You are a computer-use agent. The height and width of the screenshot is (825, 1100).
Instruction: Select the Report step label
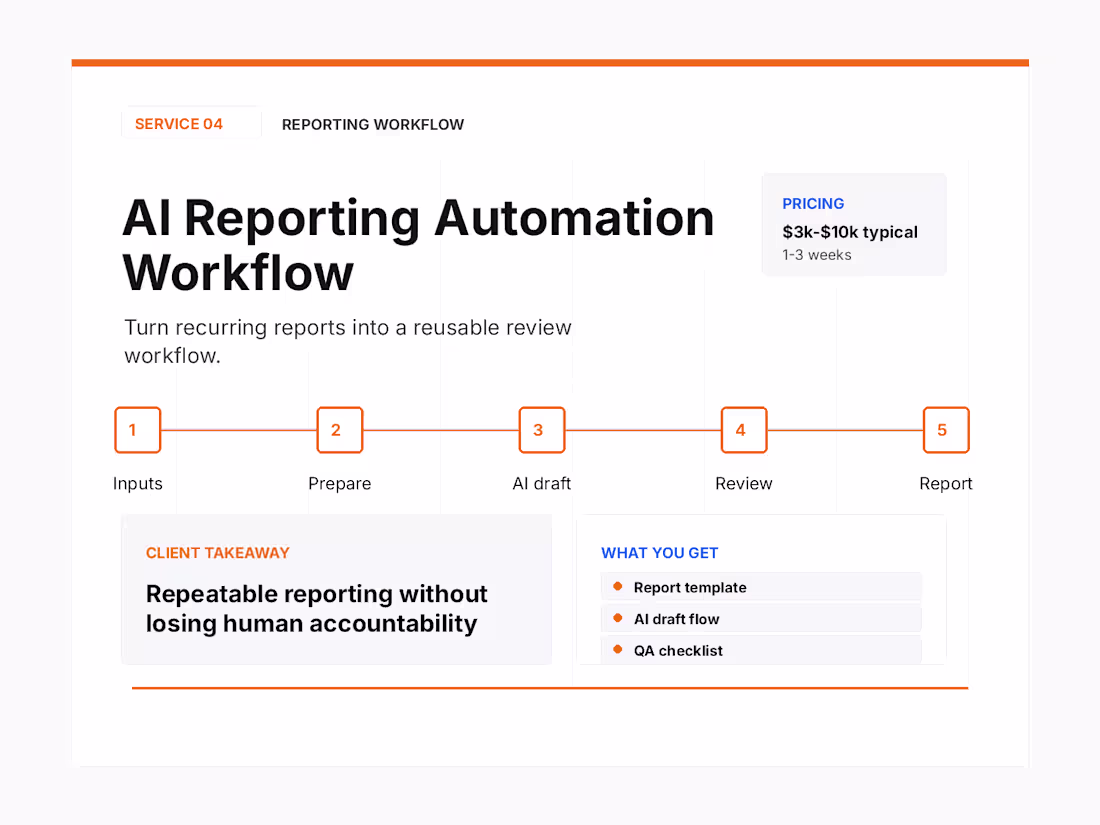pyautogui.click(x=946, y=483)
